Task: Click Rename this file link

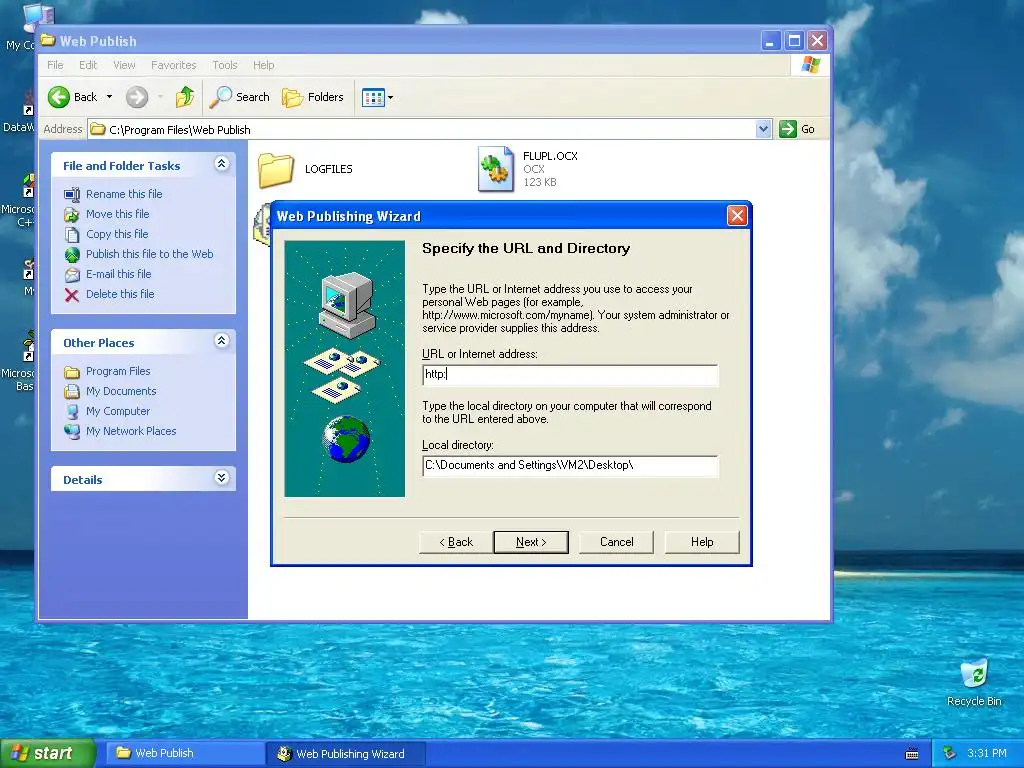Action: coord(124,194)
